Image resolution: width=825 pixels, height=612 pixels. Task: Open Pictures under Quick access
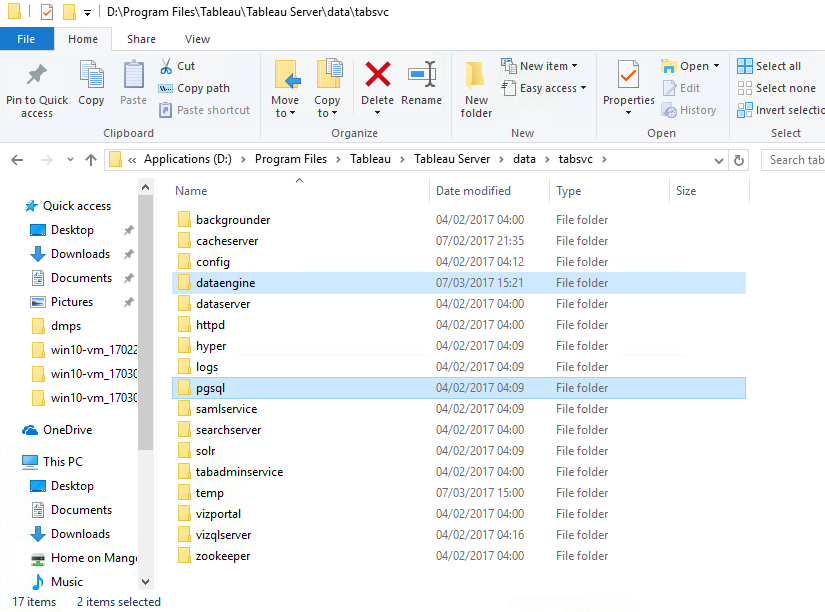(72, 302)
